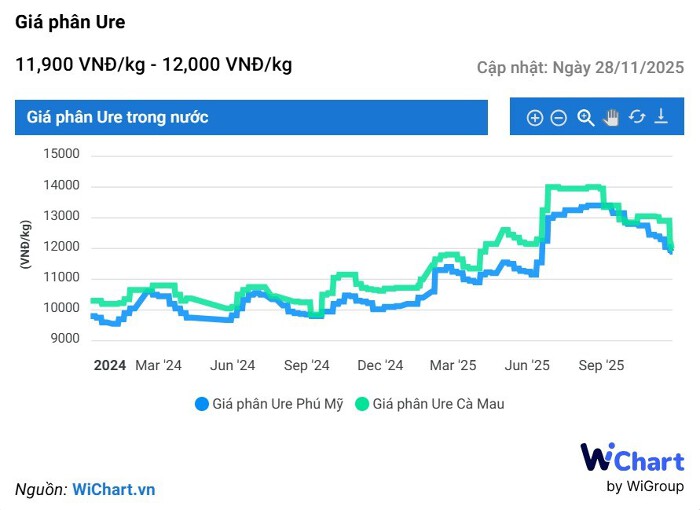Click the Cập nhật update date text

click(580, 67)
